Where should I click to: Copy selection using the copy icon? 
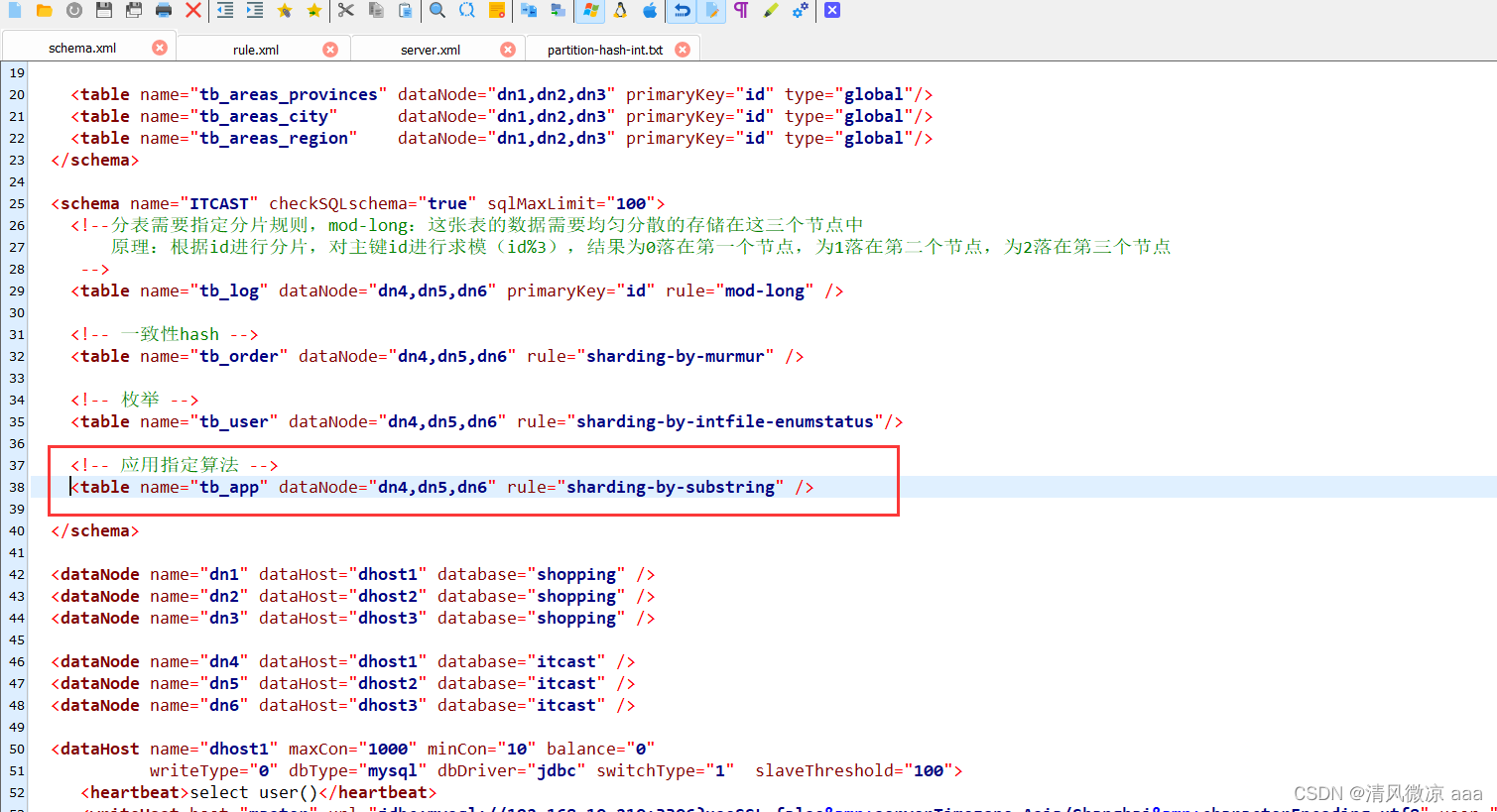tap(376, 10)
